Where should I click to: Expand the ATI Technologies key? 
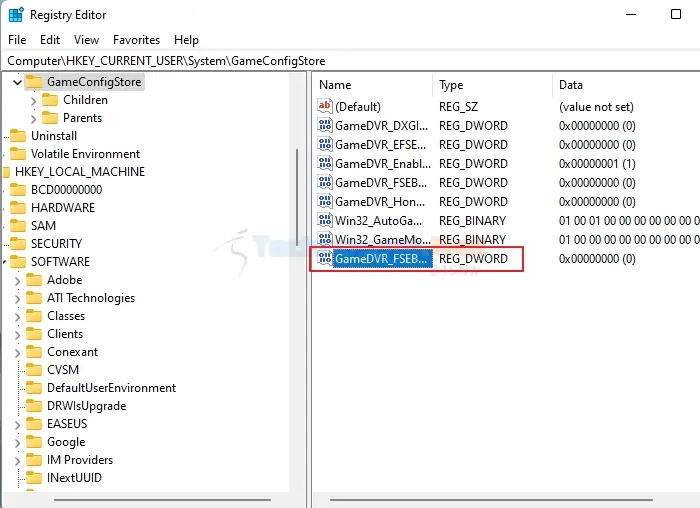coord(17,298)
